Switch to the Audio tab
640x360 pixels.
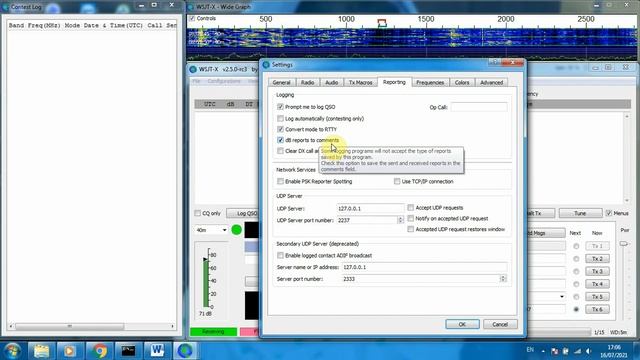(x=331, y=82)
